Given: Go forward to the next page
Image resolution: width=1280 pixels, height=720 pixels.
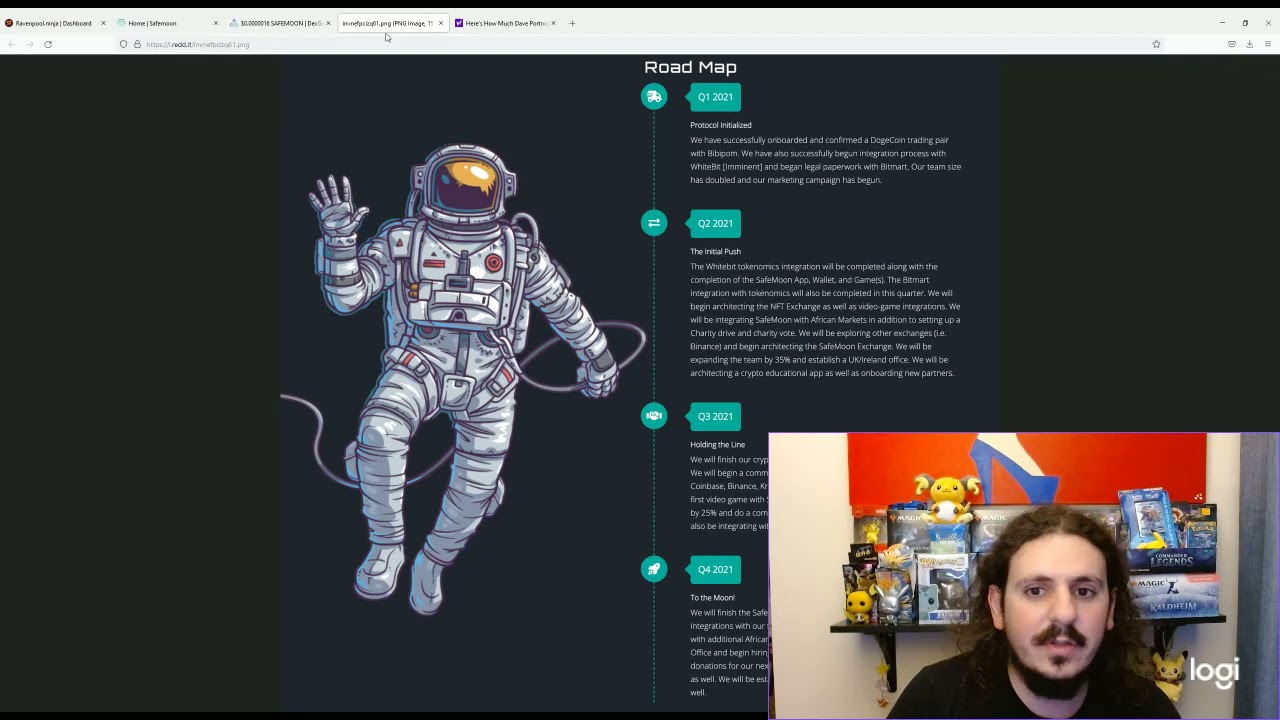Looking at the screenshot, I should (x=29, y=44).
